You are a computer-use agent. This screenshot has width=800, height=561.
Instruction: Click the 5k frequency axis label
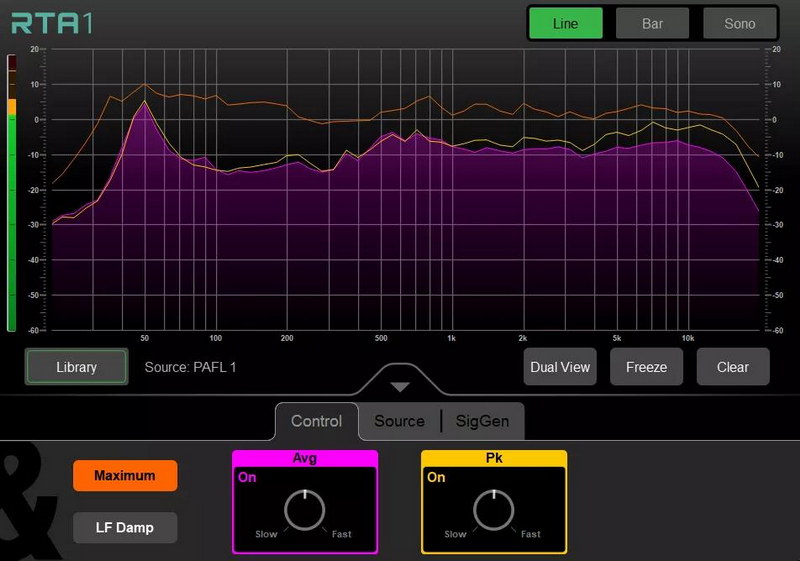(x=617, y=338)
